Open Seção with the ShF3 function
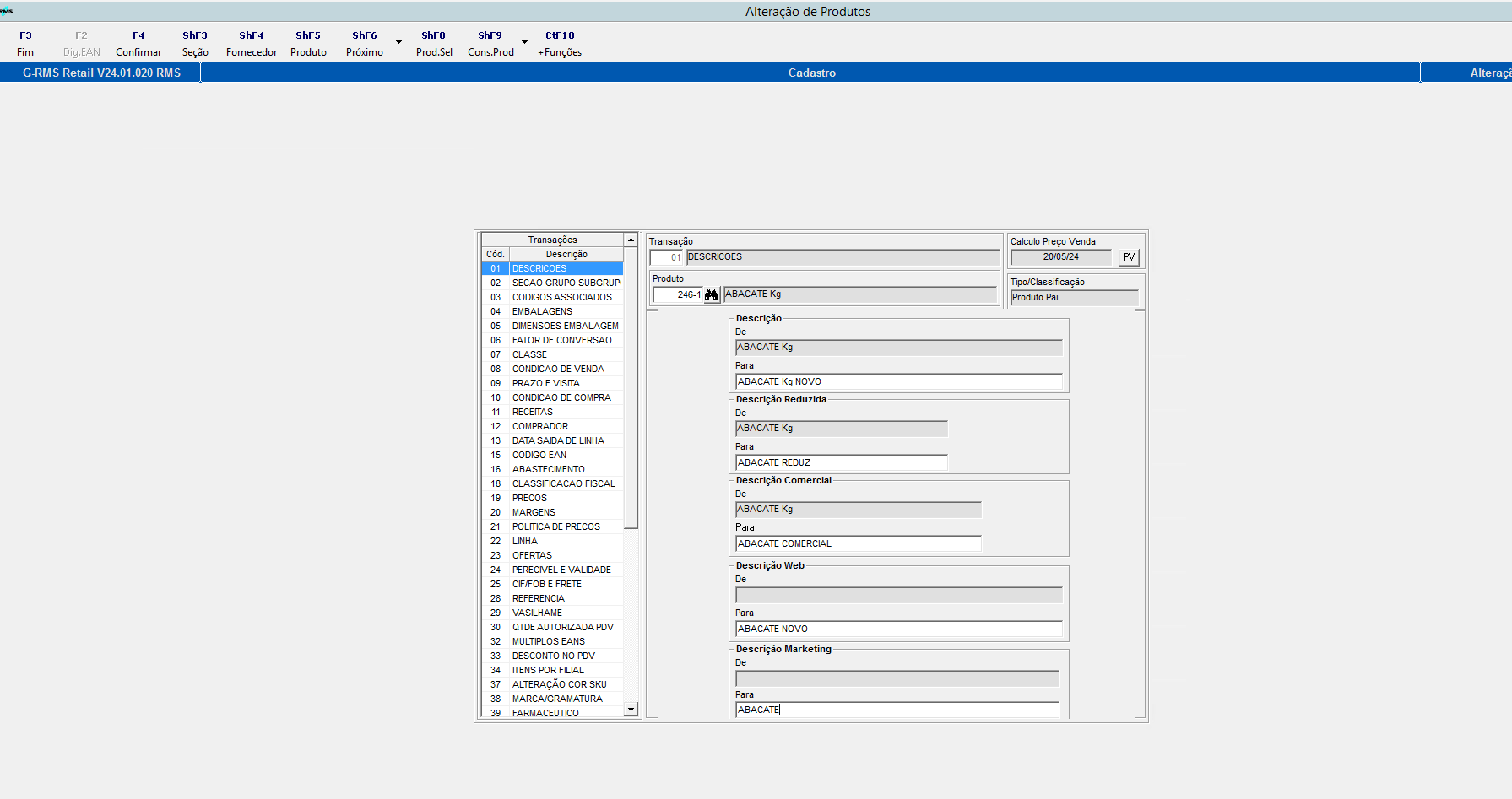 [x=195, y=43]
